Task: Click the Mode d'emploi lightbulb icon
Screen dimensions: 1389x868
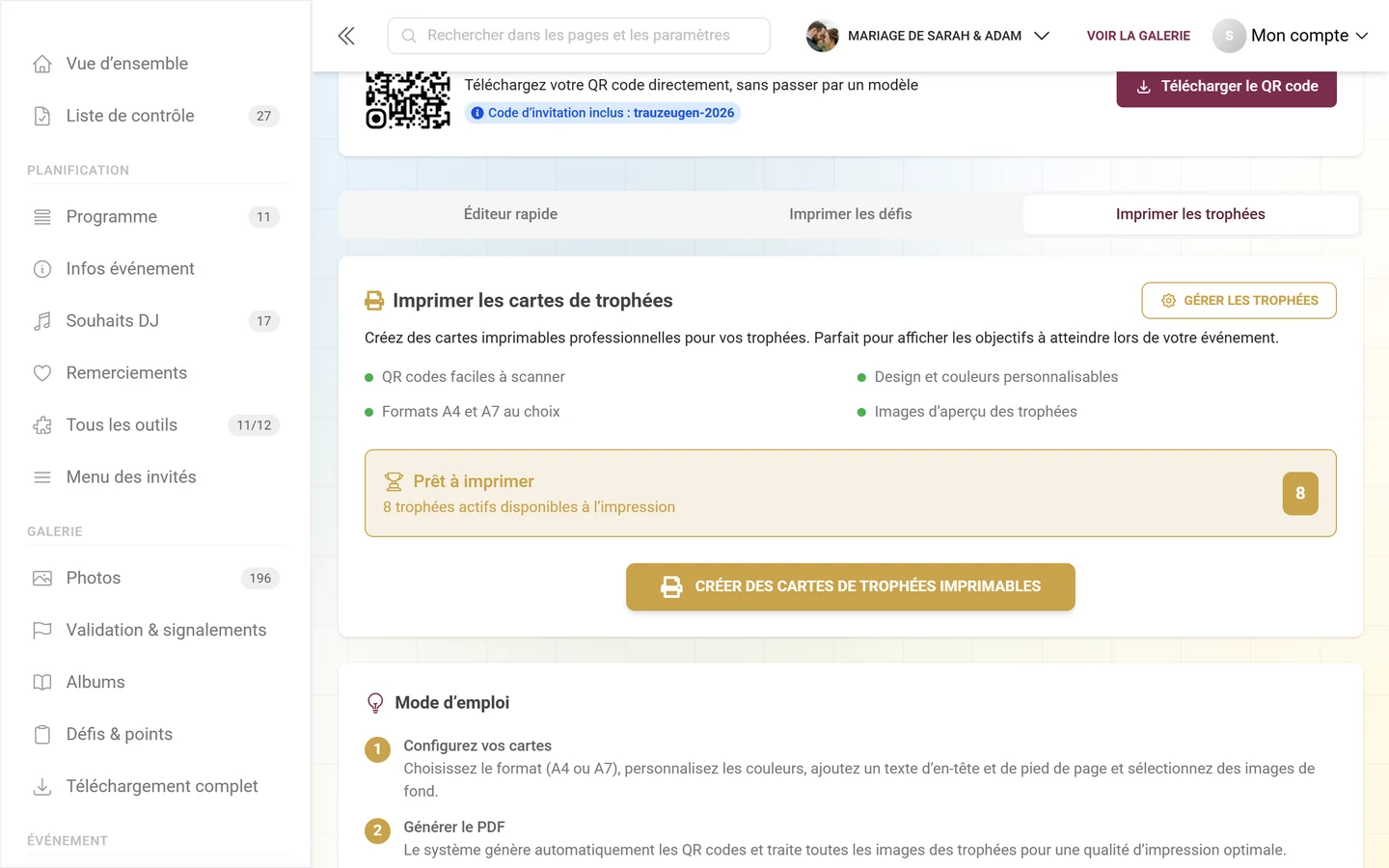Action: pos(375,703)
